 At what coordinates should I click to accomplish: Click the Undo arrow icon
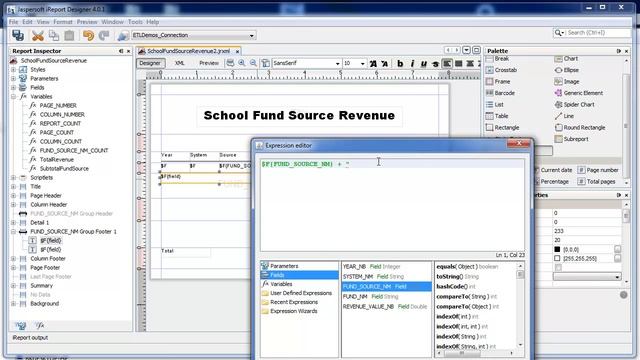pos(88,36)
